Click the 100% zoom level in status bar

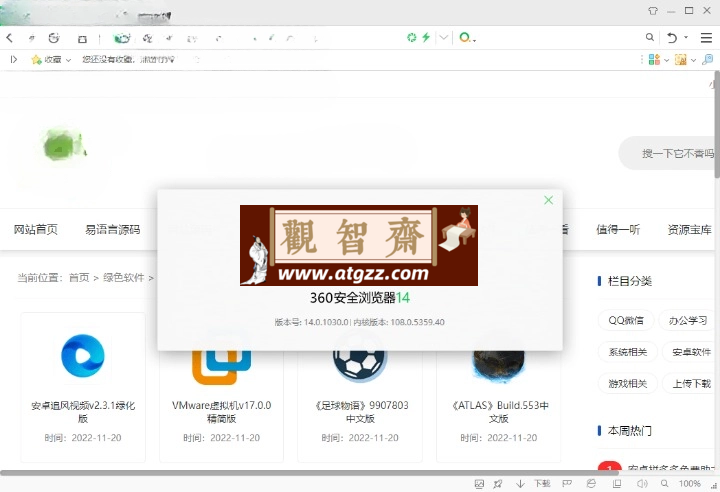click(689, 484)
